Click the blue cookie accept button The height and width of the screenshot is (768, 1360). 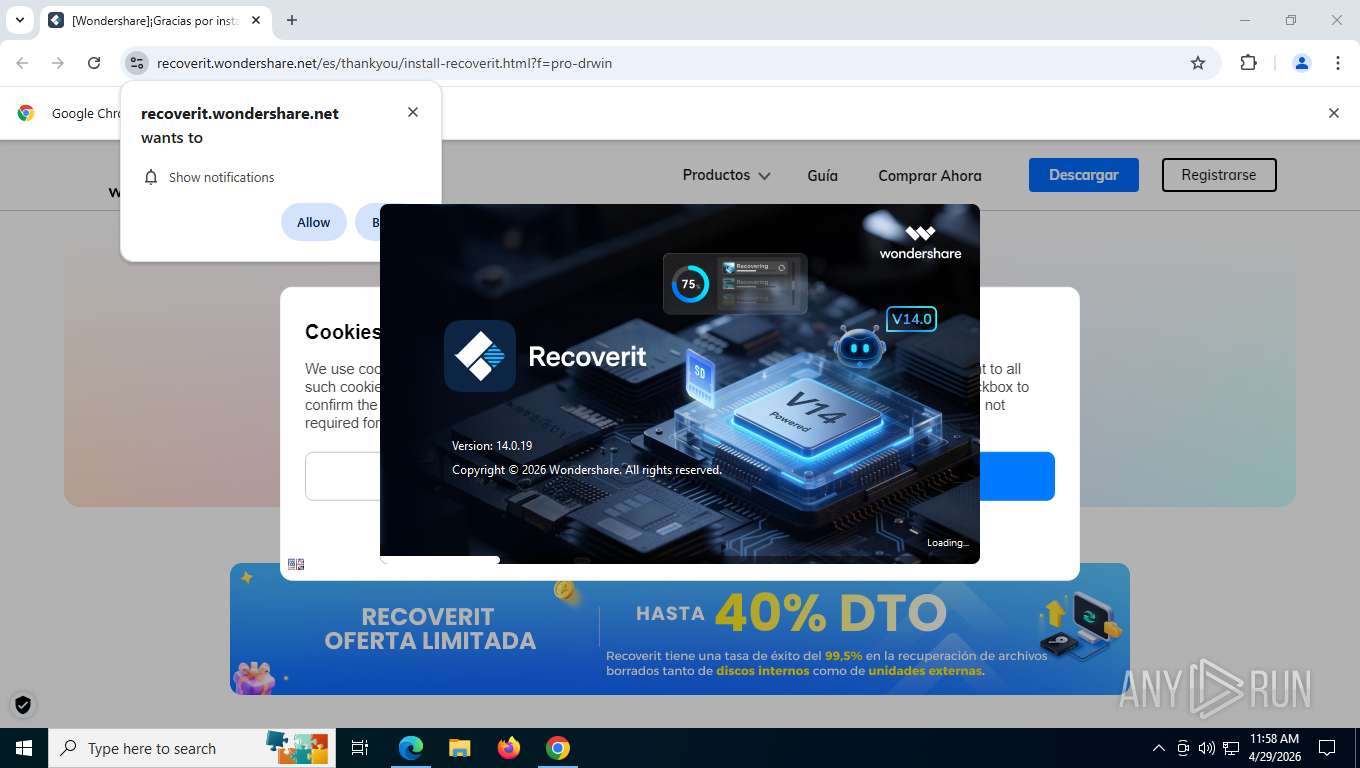(x=1017, y=476)
